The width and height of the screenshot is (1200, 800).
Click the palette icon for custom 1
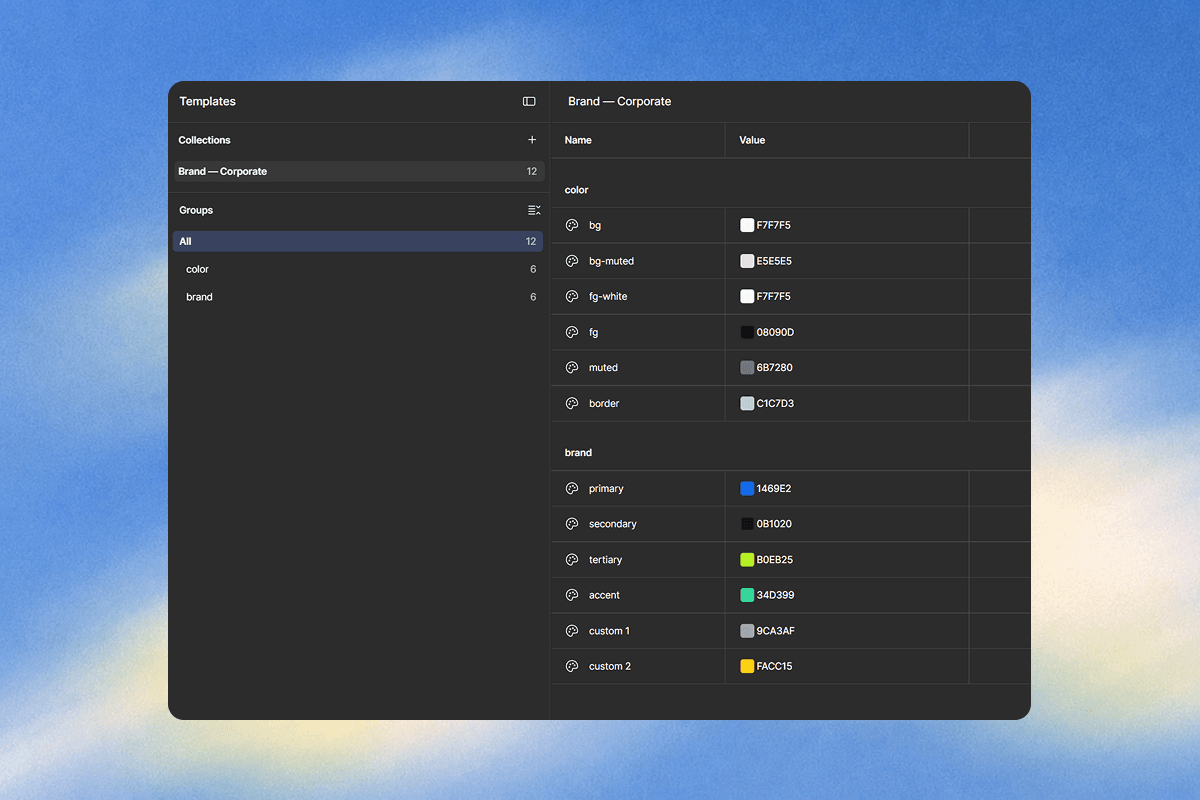coord(572,630)
